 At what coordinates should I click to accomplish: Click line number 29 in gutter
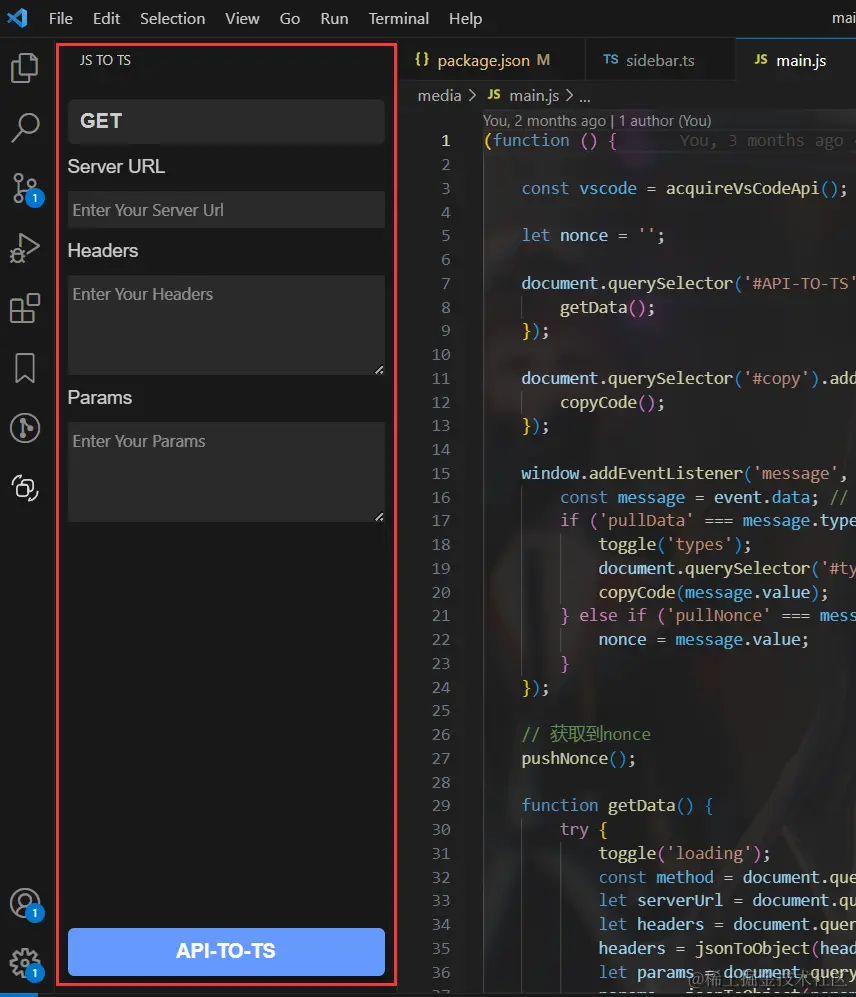click(441, 806)
